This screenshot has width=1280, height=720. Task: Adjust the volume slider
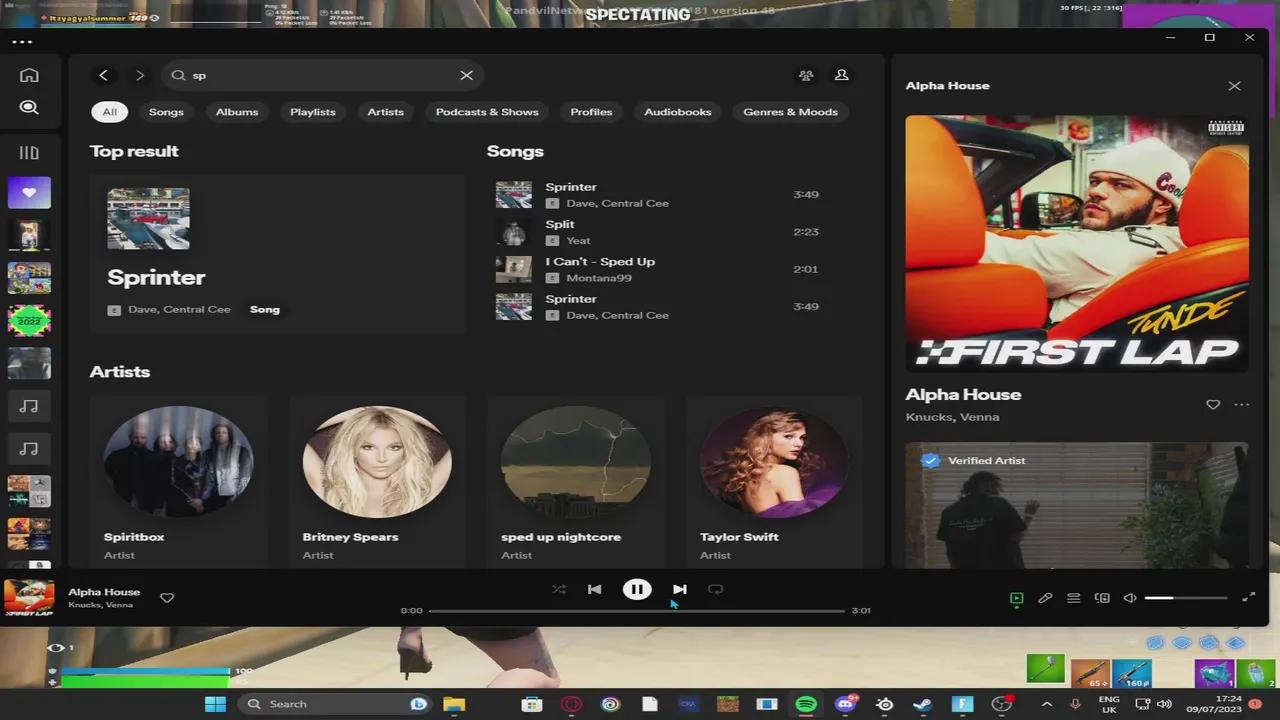click(x=1186, y=598)
